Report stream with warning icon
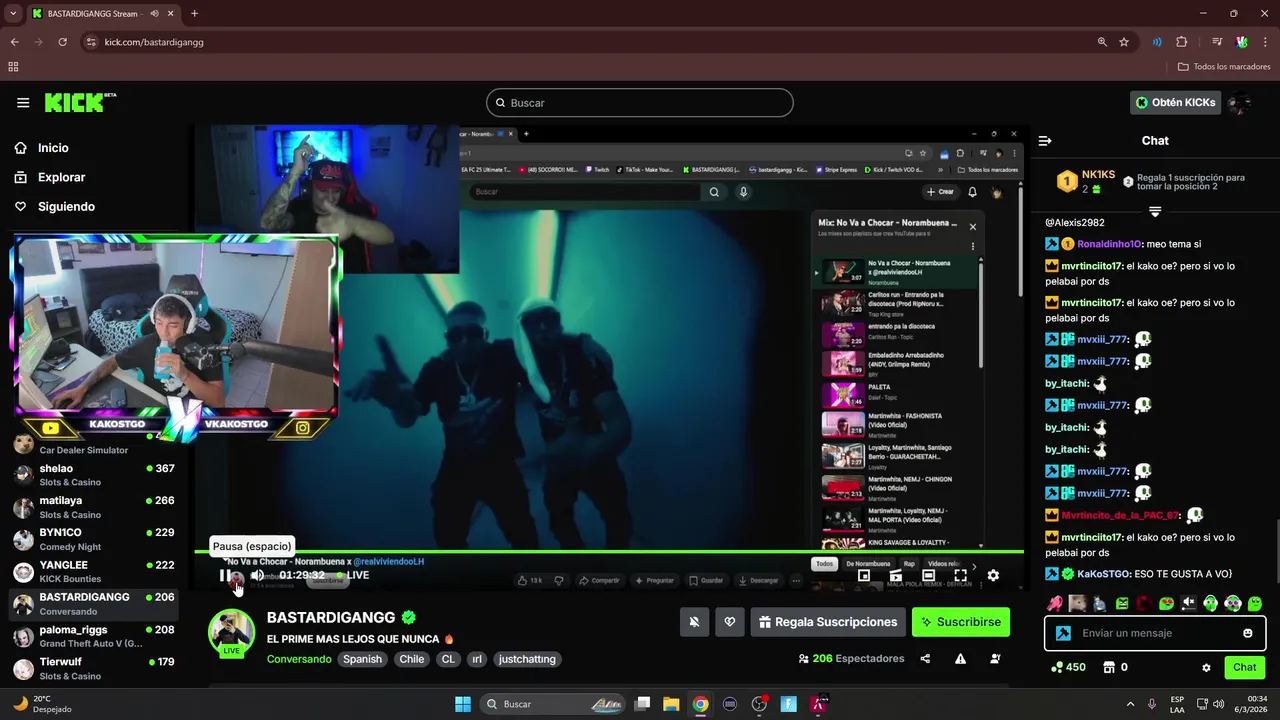 [x=960, y=659]
